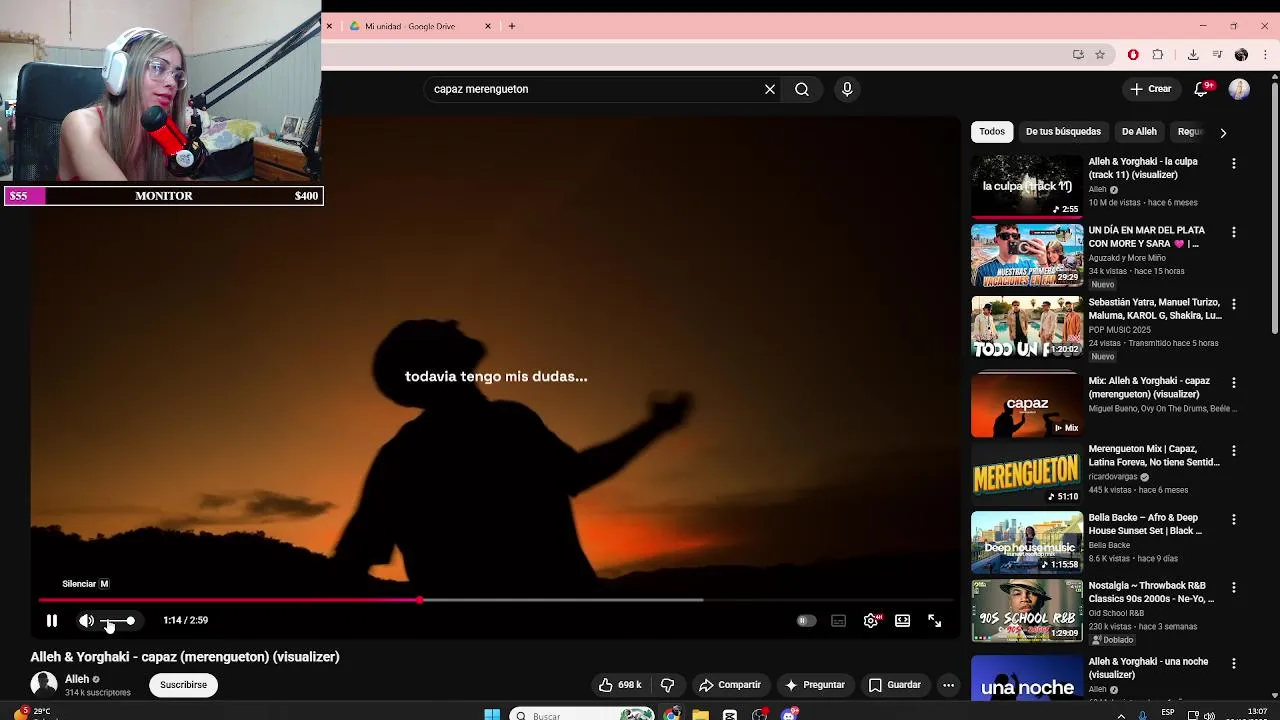Open the weather widget showing 29°C

click(30, 712)
